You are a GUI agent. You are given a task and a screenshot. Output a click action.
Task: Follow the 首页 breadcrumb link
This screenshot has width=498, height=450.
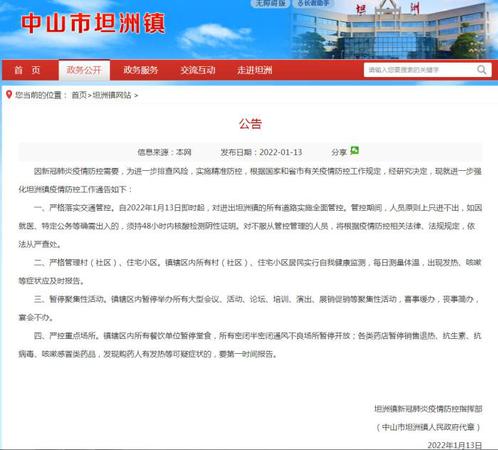[x=79, y=95]
